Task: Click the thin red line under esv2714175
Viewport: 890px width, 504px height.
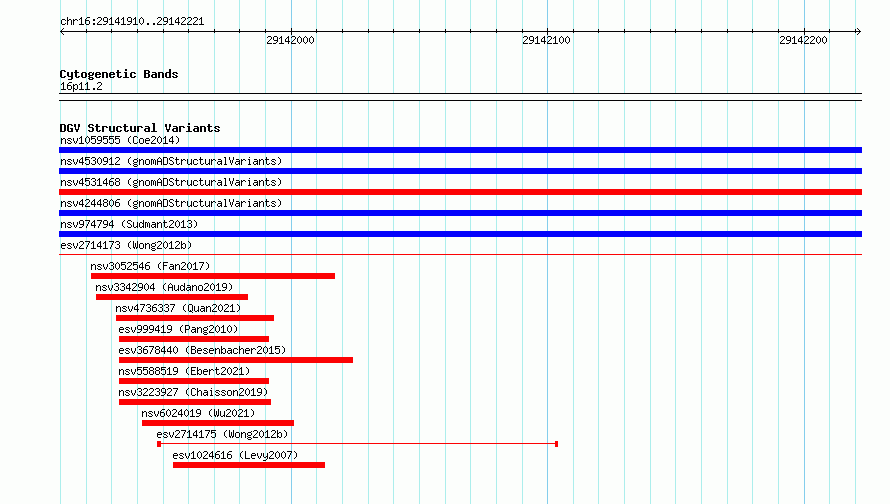Action: [358, 444]
